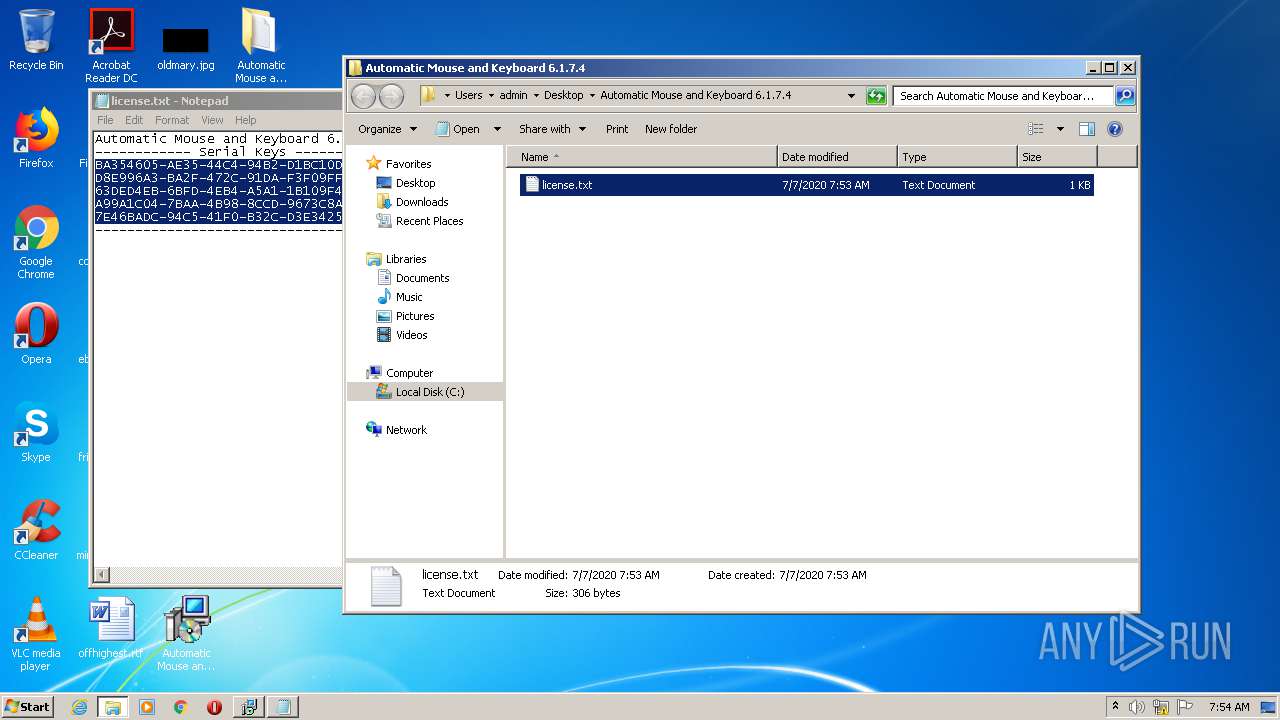The width and height of the screenshot is (1280, 720).
Task: Expand the arrow after admin in the path
Action: [536, 96]
